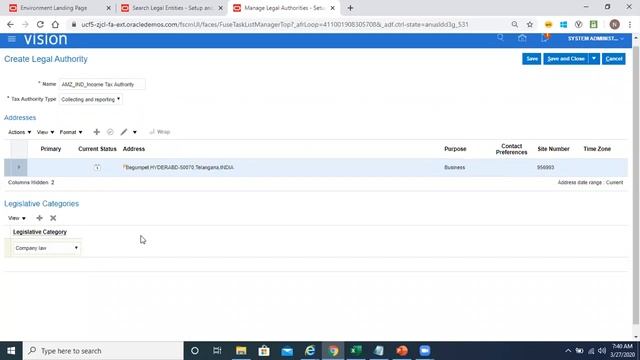The width and height of the screenshot is (640, 360).
Task: Open the Save and Close dropdown arrow
Action: [x=594, y=59]
